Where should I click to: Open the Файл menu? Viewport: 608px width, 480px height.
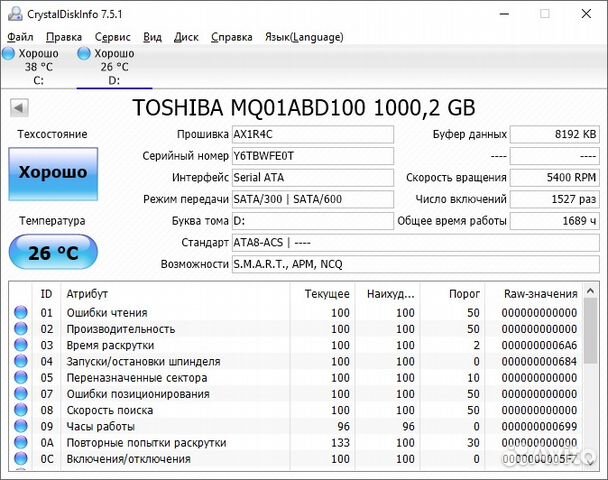20,37
